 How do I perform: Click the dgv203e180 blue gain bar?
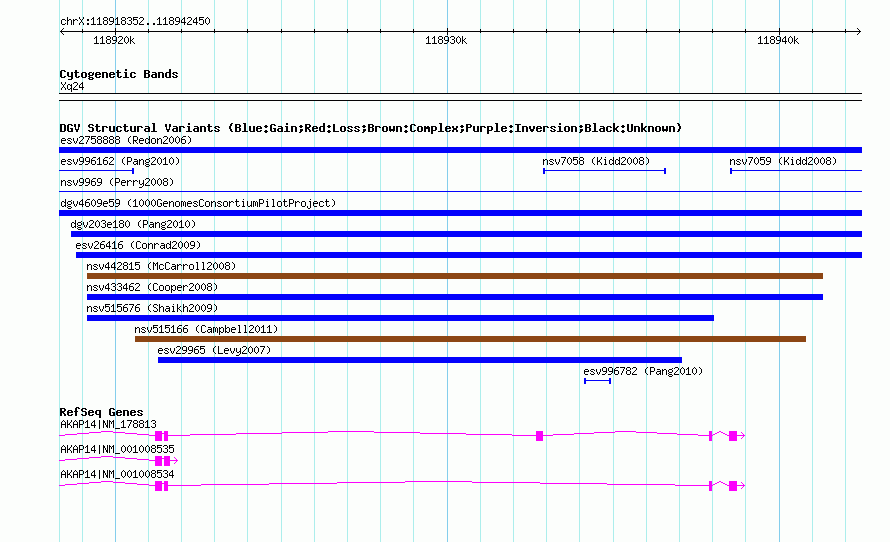(467, 234)
